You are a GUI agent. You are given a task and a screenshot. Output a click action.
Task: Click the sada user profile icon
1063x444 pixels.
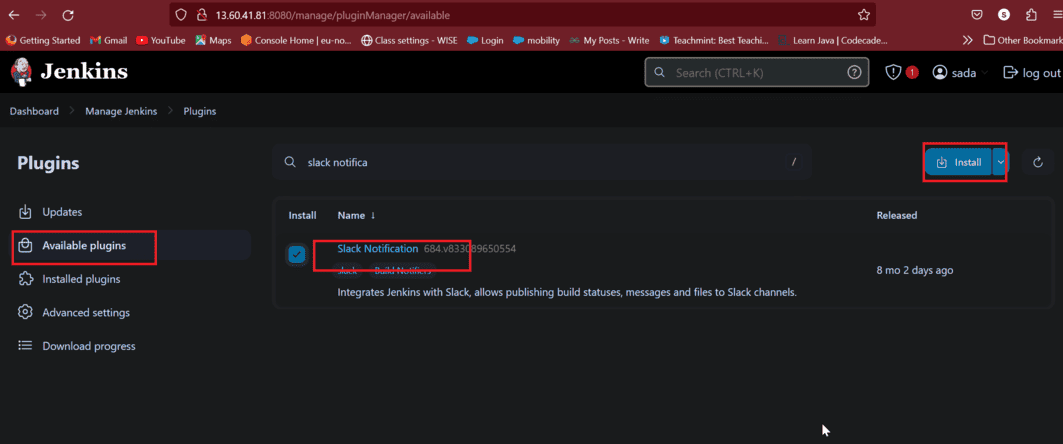(x=940, y=73)
